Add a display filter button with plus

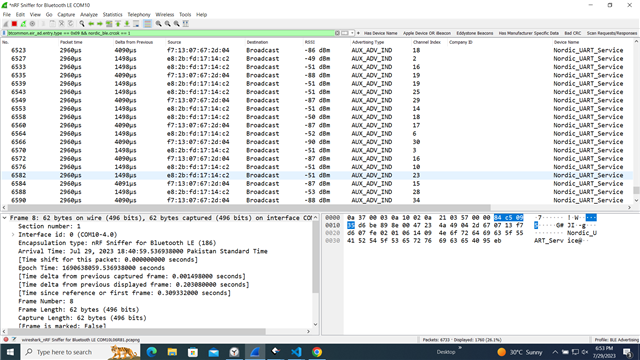point(358,33)
